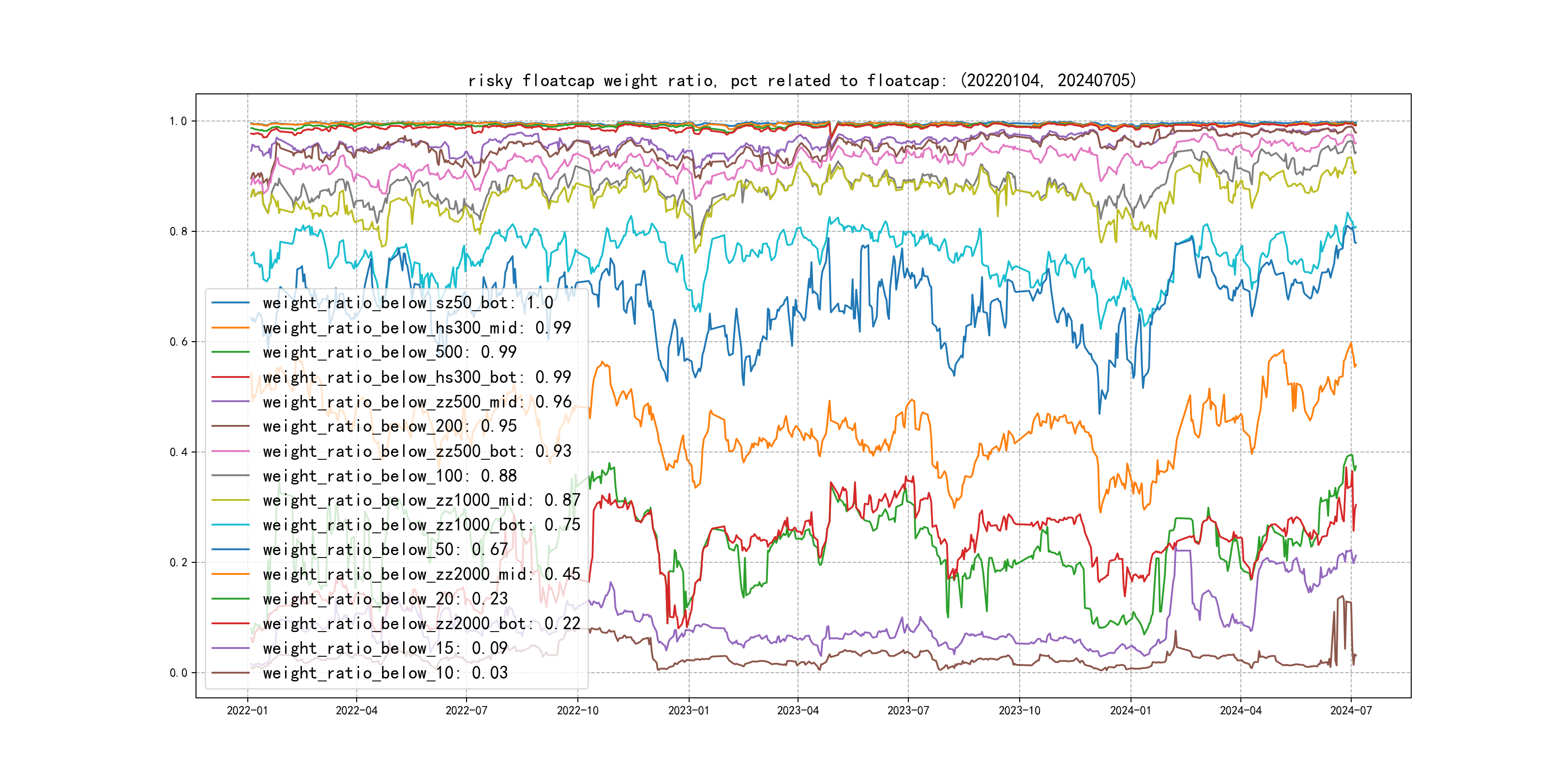Select legend label weight_ratio_below_hs300_bot
Screen dimensions: 1568x784
(416, 377)
